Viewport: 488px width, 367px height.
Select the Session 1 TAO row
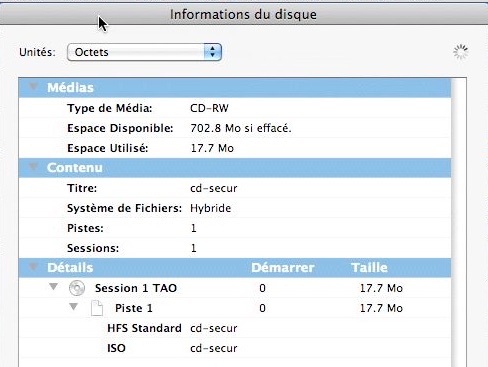pyautogui.click(x=235, y=288)
